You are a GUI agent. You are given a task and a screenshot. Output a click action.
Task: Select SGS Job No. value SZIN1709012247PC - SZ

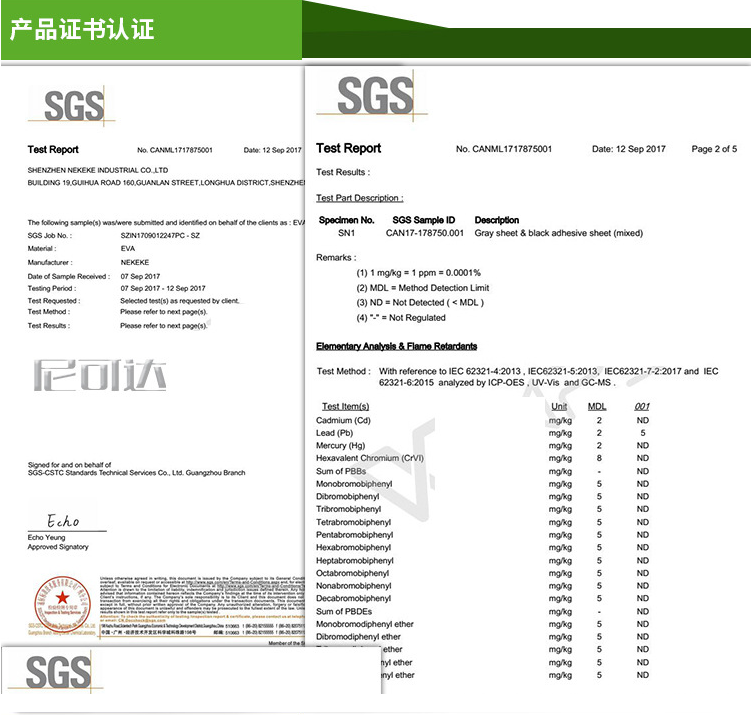point(160,235)
